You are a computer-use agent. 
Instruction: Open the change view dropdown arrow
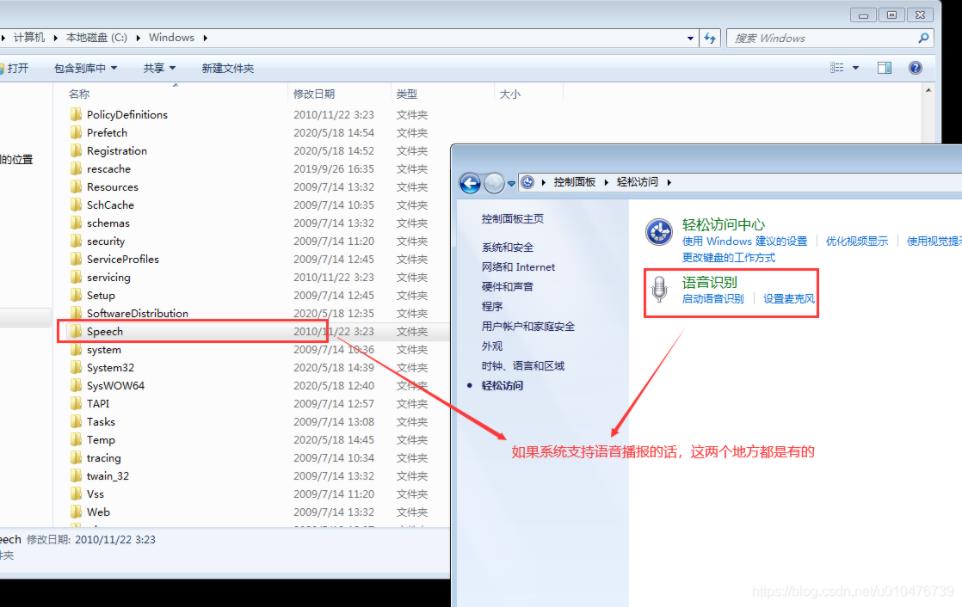tap(856, 68)
